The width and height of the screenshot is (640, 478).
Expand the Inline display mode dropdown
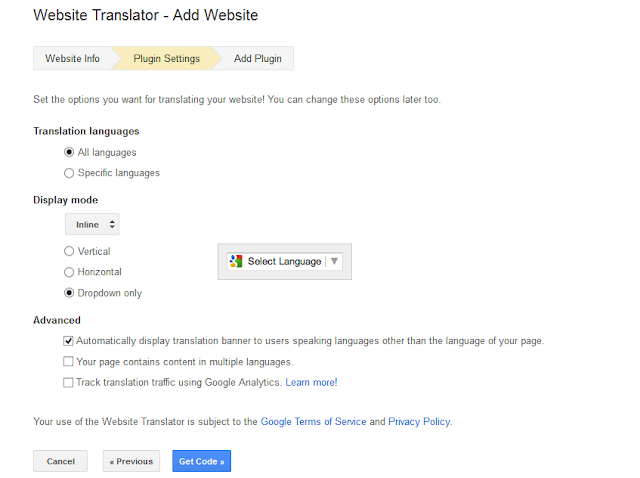92,225
